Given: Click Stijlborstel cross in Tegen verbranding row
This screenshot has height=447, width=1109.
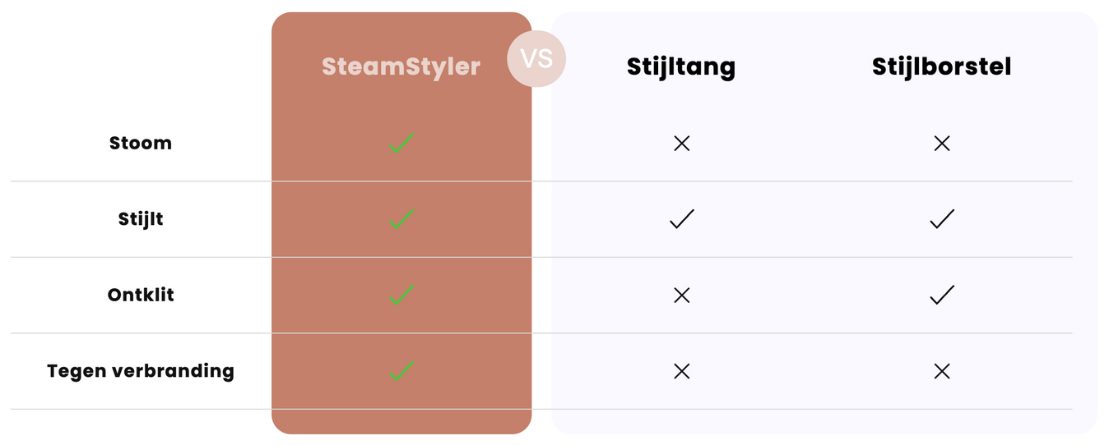Looking at the screenshot, I should click(x=941, y=371).
